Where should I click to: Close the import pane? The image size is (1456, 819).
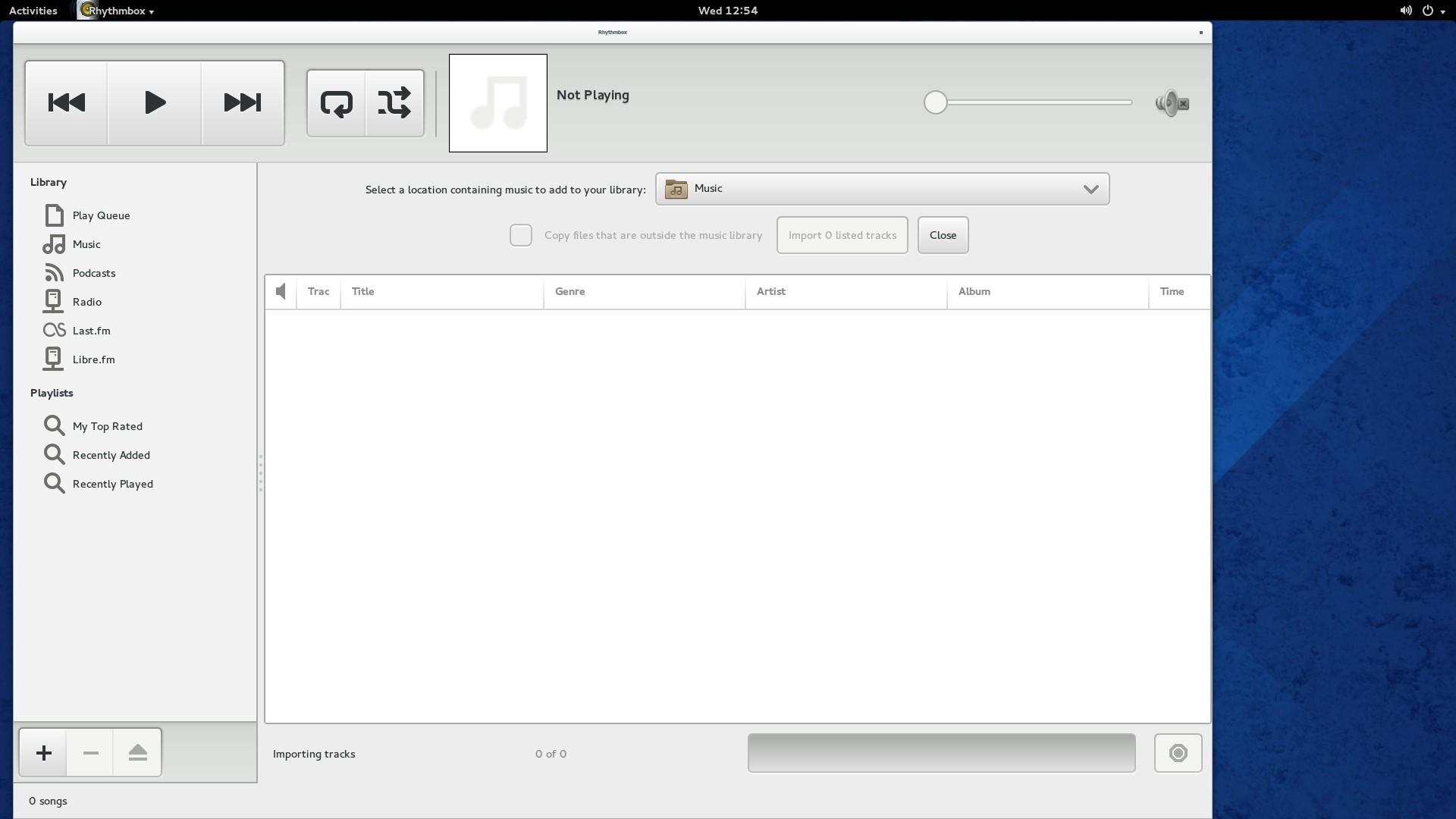pyautogui.click(x=943, y=235)
